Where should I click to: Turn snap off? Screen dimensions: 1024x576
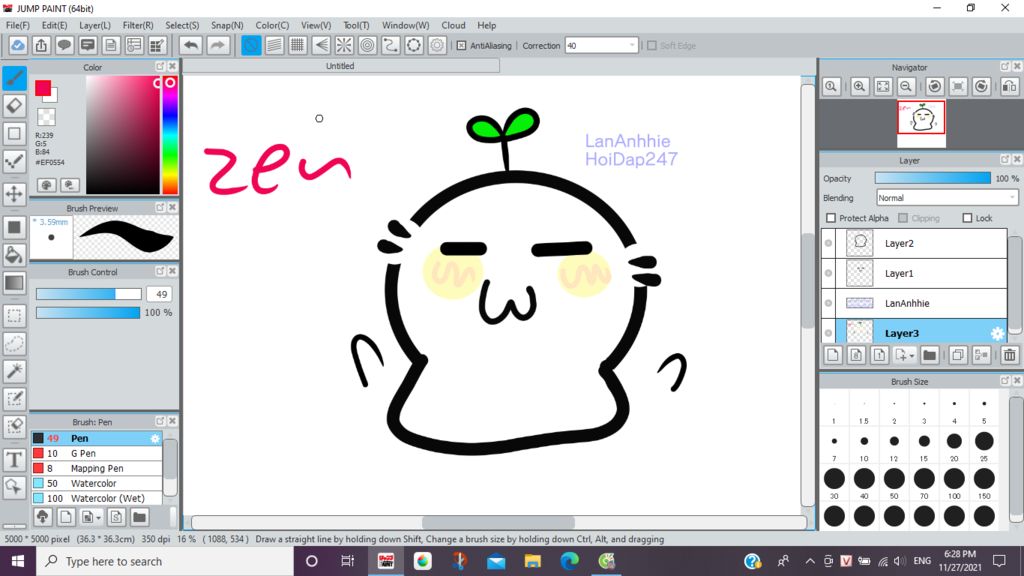click(251, 45)
